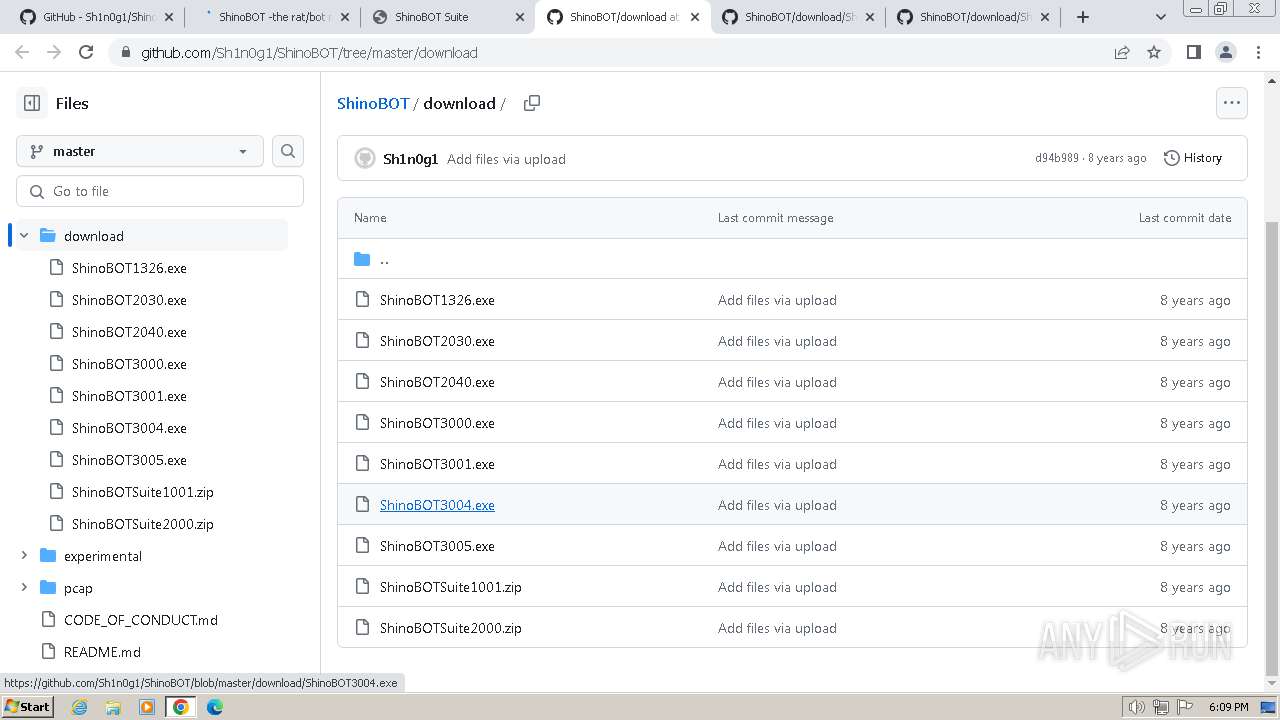This screenshot has width=1280, height=720.
Task: Copy path using the copy icon
Action: point(532,103)
